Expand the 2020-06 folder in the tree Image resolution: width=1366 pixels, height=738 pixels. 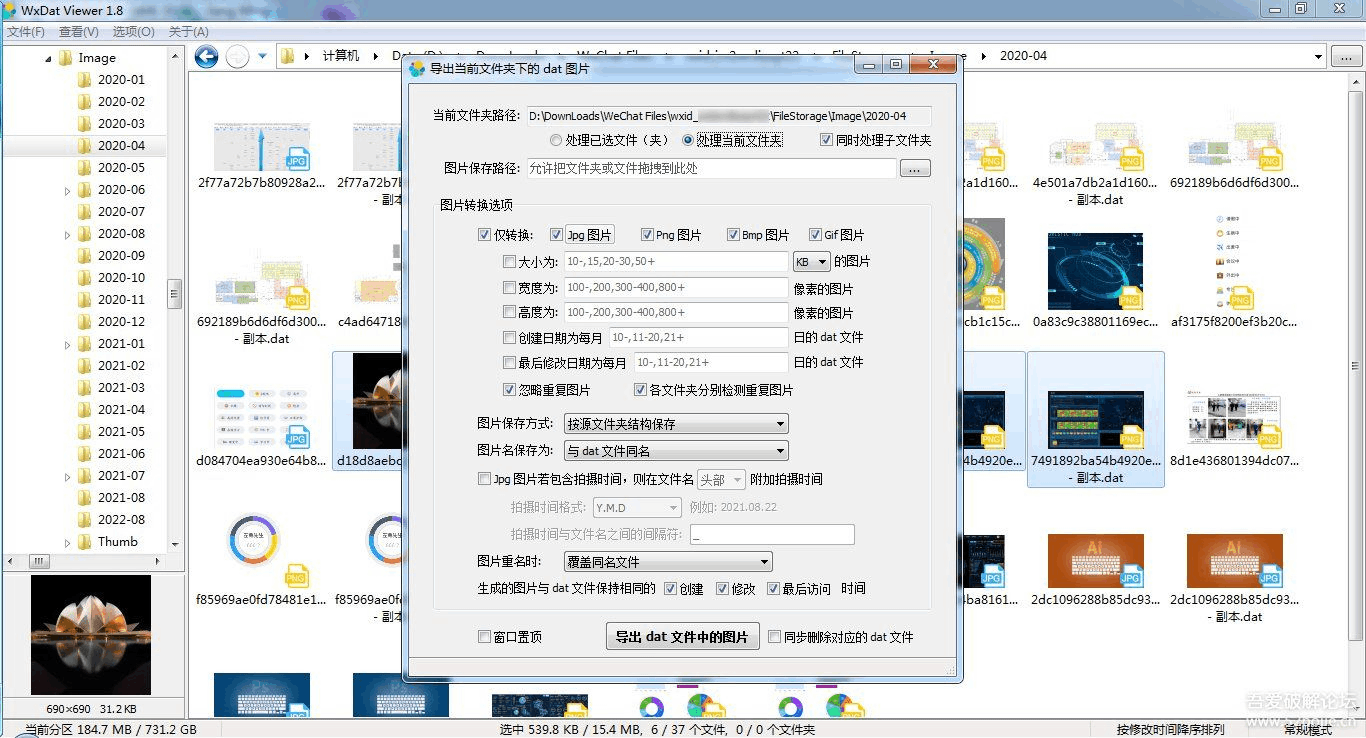65,189
